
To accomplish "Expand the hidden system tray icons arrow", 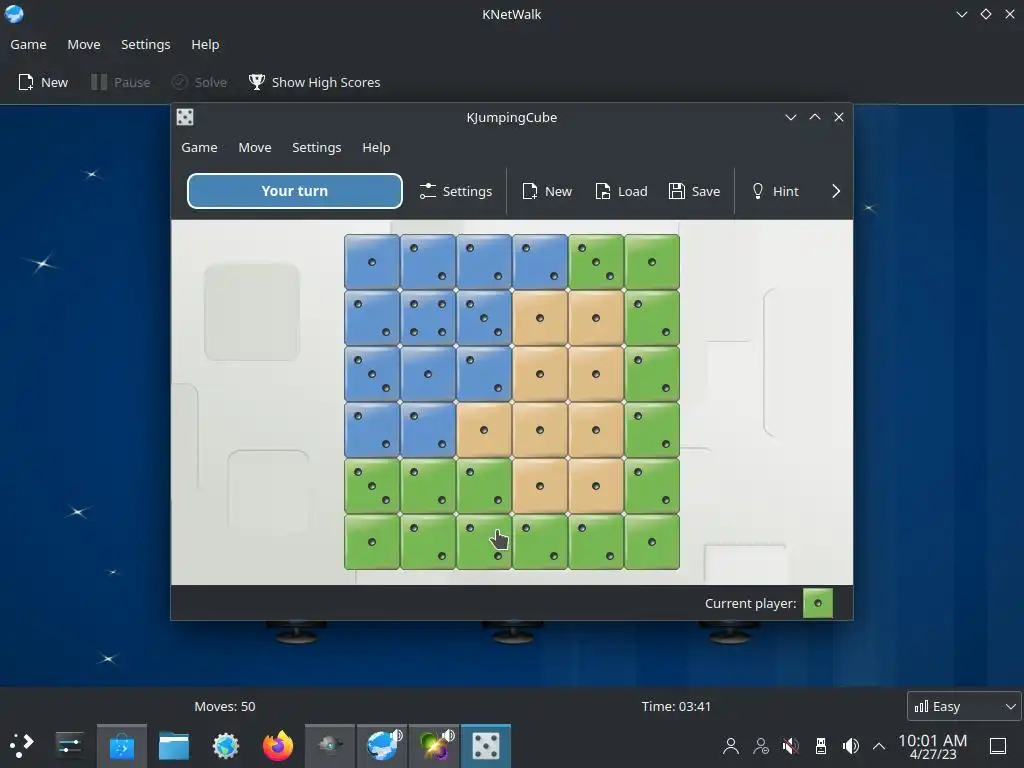I will pos(879,746).
